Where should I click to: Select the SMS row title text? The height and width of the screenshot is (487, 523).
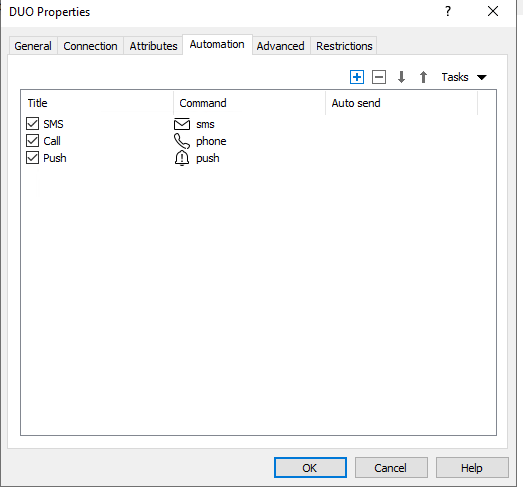pyautogui.click(x=53, y=124)
